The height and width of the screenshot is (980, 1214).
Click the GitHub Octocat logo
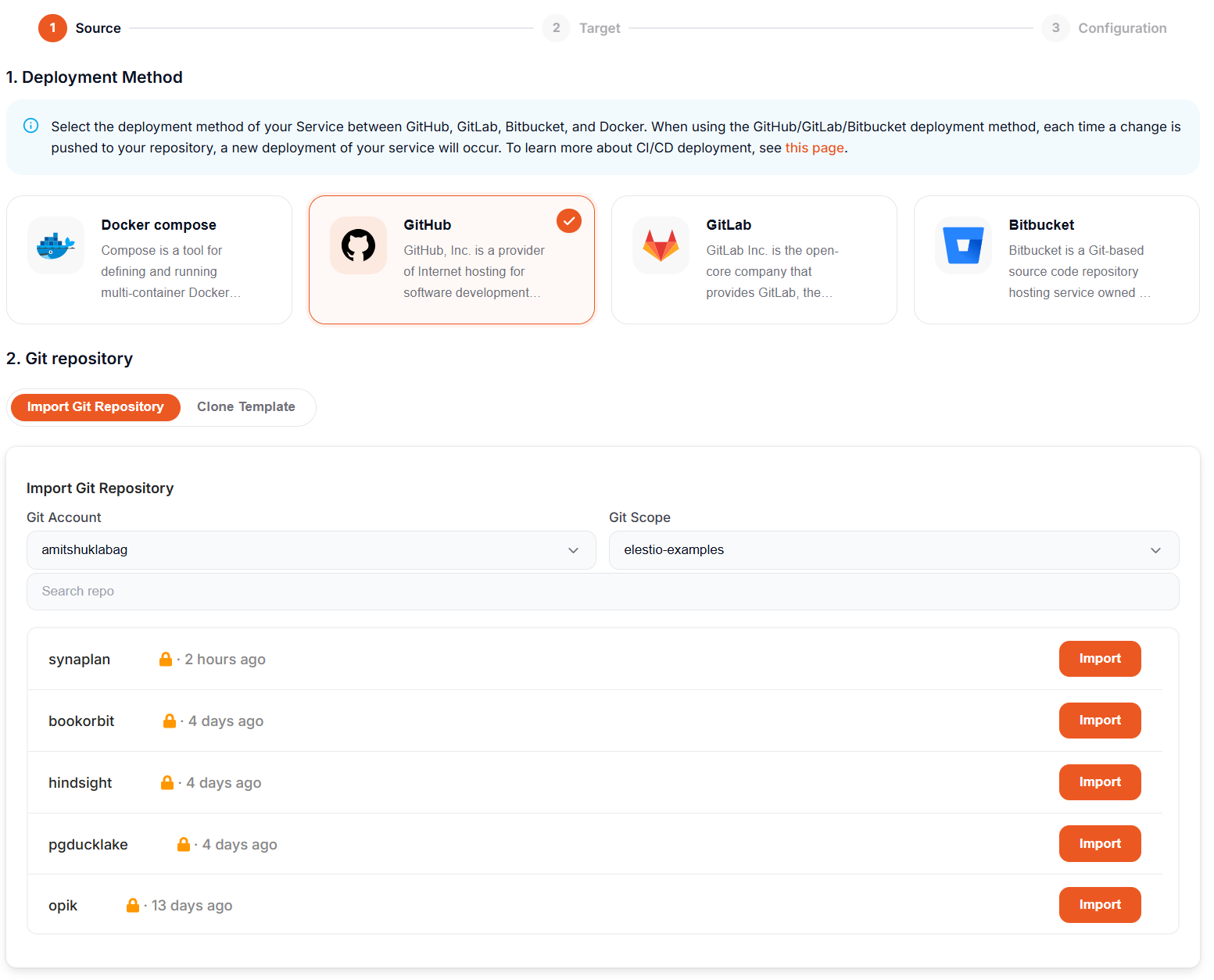coord(358,245)
